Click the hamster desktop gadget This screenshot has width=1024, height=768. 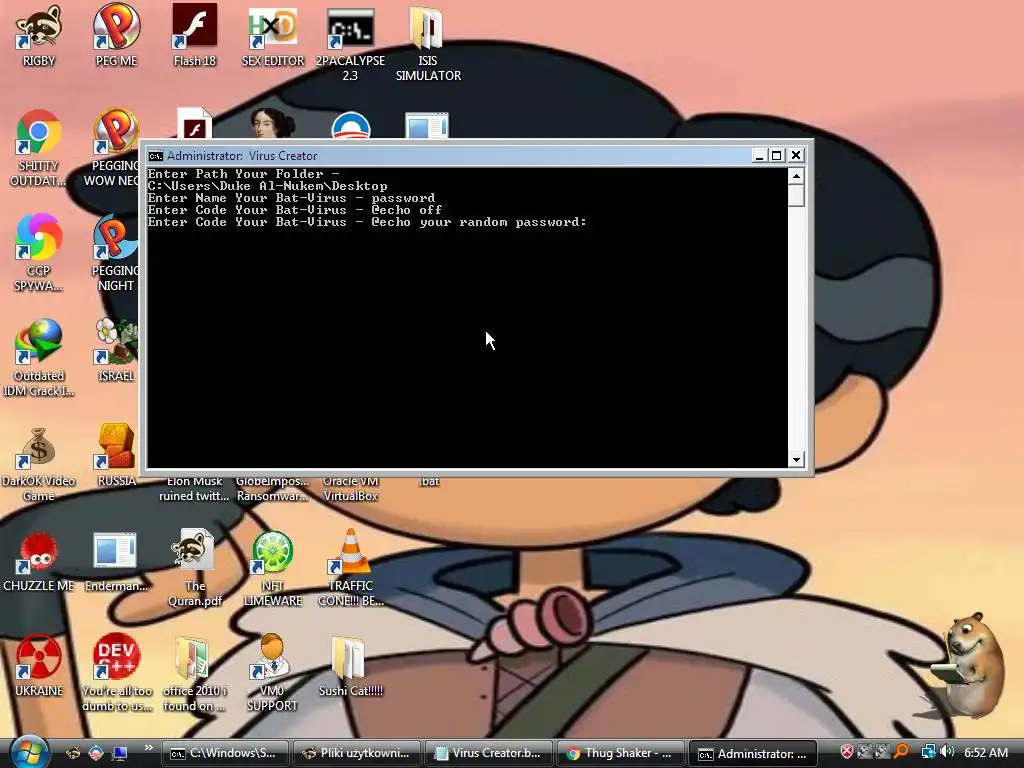click(970, 663)
